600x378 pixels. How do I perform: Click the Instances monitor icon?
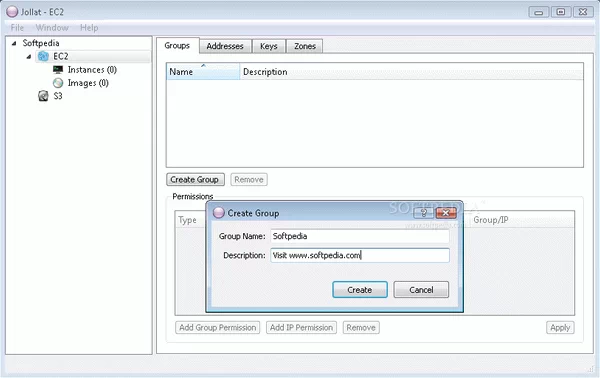click(x=58, y=70)
